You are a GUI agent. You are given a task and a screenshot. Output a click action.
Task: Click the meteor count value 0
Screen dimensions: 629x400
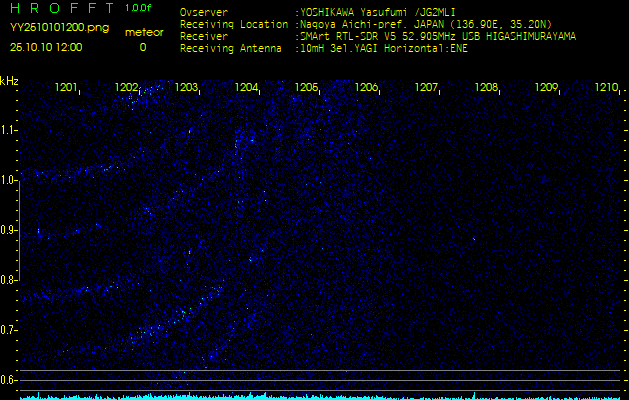[143, 47]
